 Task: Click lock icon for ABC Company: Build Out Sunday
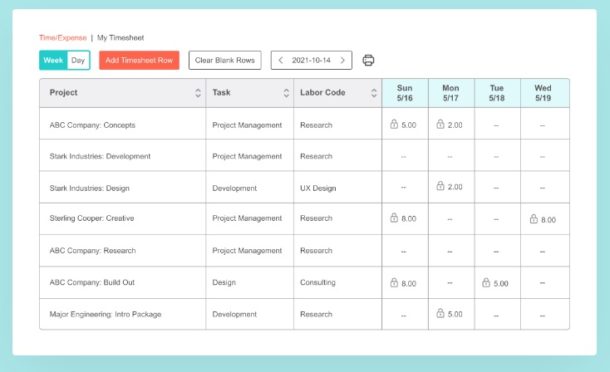coord(394,283)
